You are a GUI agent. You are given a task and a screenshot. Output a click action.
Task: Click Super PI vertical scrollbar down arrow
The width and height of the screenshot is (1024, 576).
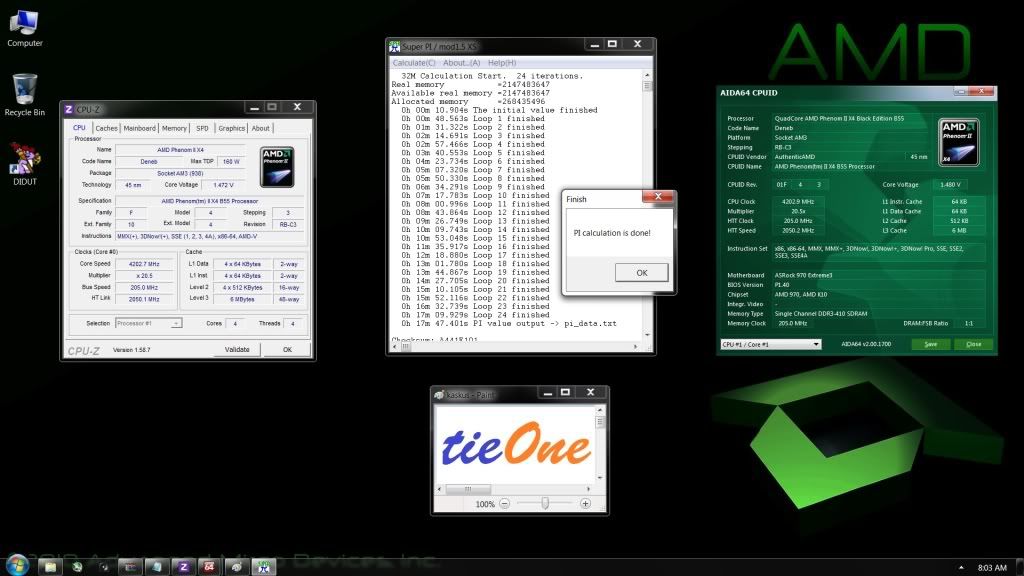pyautogui.click(x=647, y=335)
